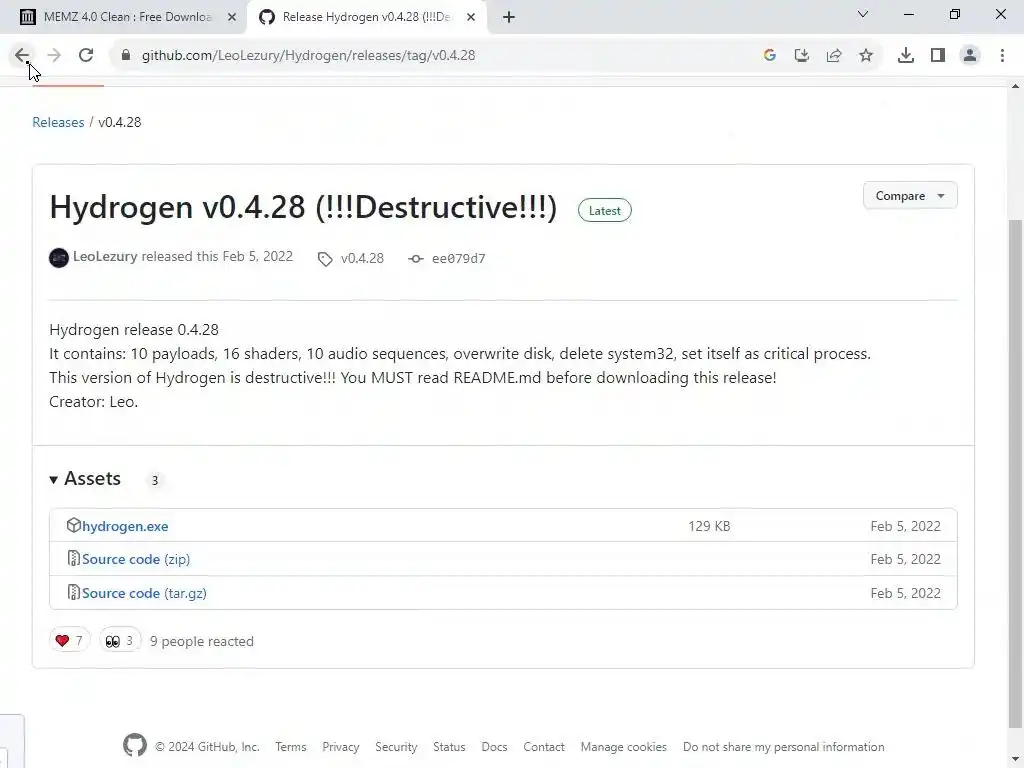
Task: Go to the Releases breadcrumb link
Action: click(58, 122)
